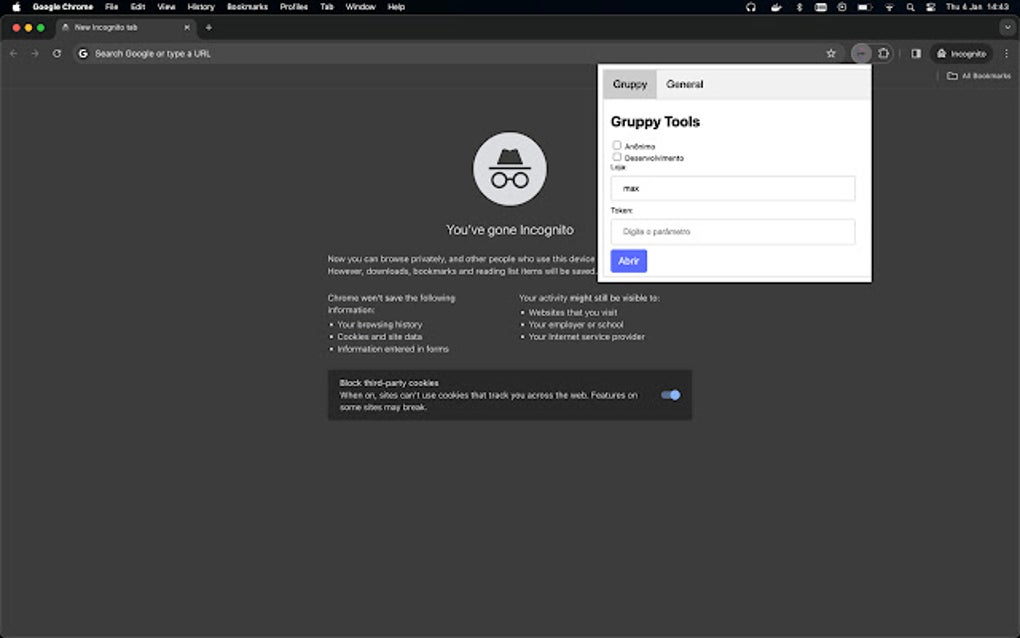
Task: Open the Chrome three-dot menu
Action: 1006,53
